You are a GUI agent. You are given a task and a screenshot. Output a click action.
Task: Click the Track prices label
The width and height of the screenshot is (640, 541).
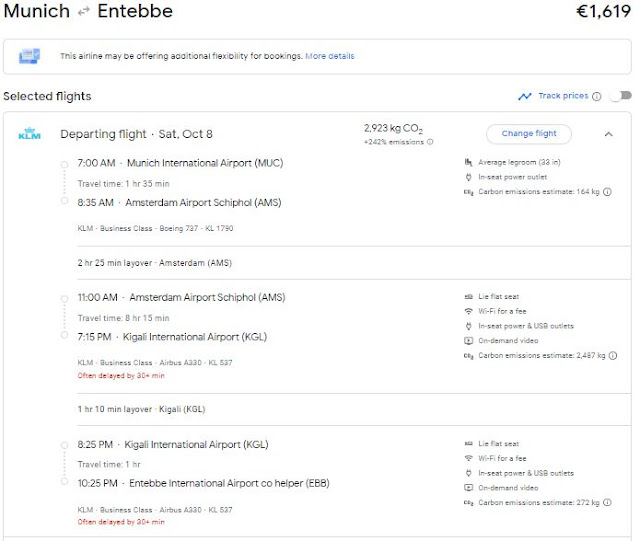563,96
